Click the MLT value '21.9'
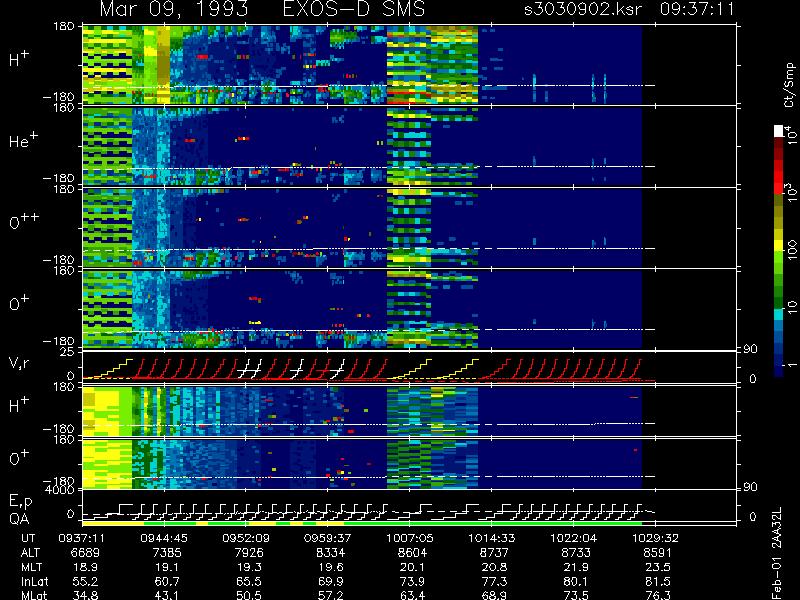The image size is (800, 600). click(576, 567)
